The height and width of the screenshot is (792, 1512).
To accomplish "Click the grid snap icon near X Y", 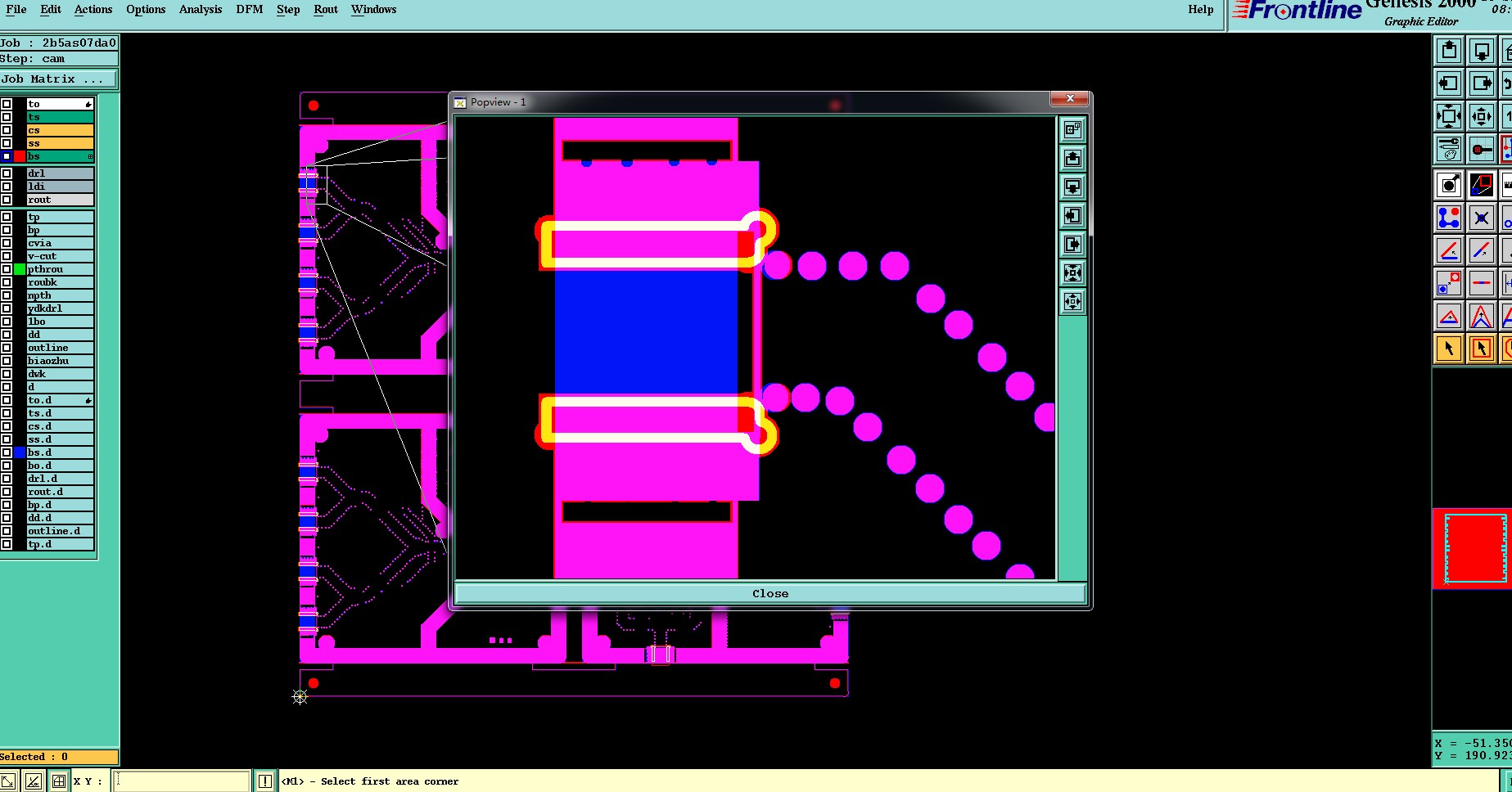I will click(x=59, y=781).
